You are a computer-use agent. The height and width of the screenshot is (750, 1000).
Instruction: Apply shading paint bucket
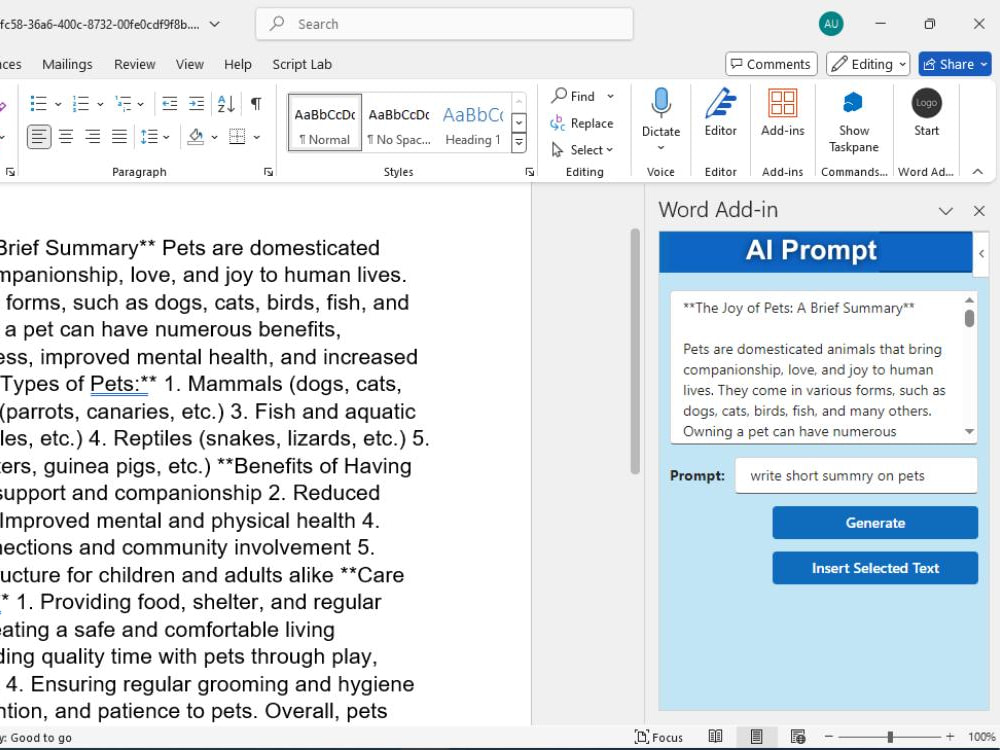[196, 136]
